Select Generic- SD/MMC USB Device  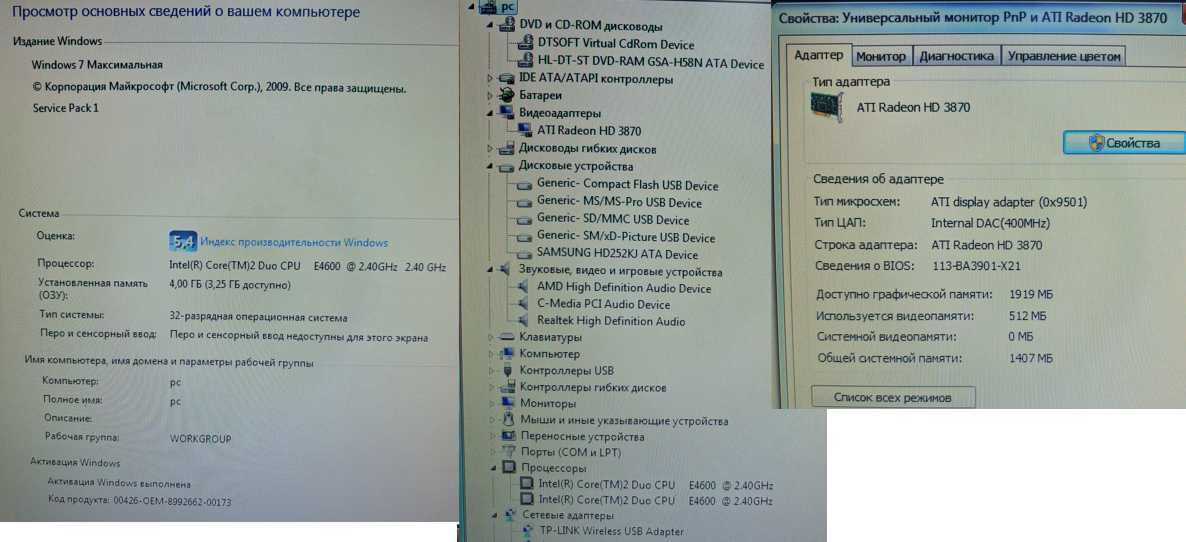pos(613,220)
